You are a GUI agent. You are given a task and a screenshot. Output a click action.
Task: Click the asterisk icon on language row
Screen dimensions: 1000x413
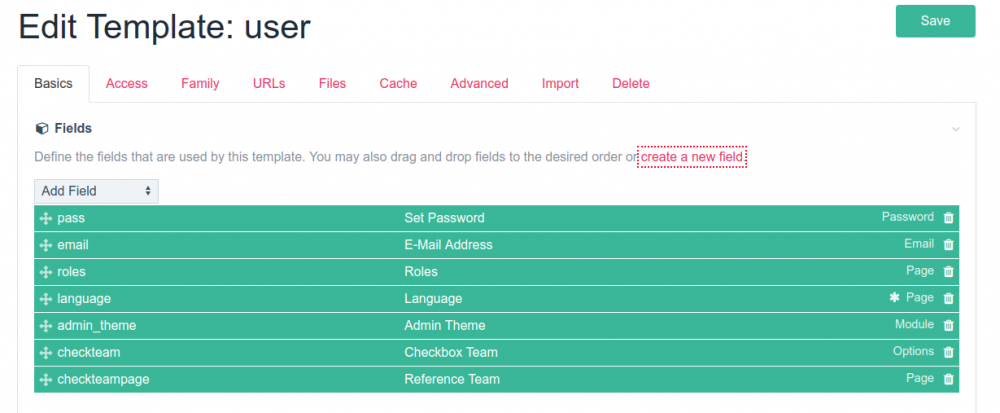(x=894, y=298)
